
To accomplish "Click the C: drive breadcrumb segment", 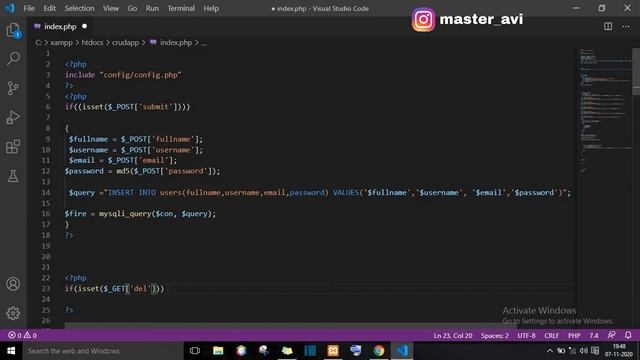I will pos(38,42).
